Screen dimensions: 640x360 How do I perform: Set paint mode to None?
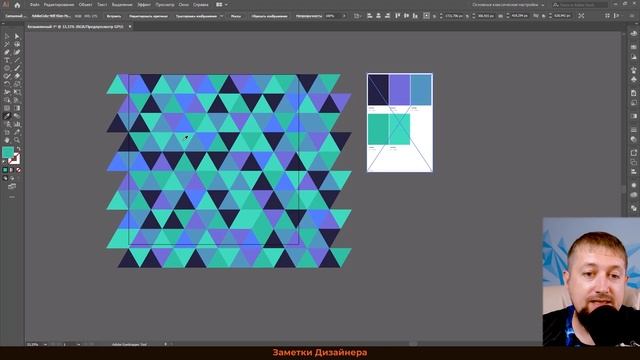[x=18, y=170]
